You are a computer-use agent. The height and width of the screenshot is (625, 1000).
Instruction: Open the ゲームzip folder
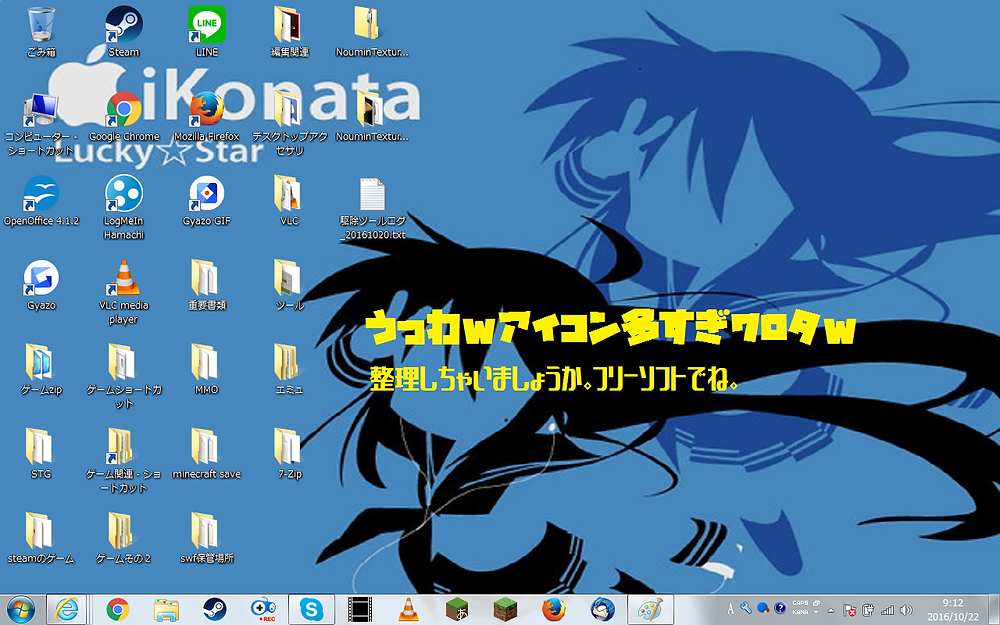click(41, 370)
